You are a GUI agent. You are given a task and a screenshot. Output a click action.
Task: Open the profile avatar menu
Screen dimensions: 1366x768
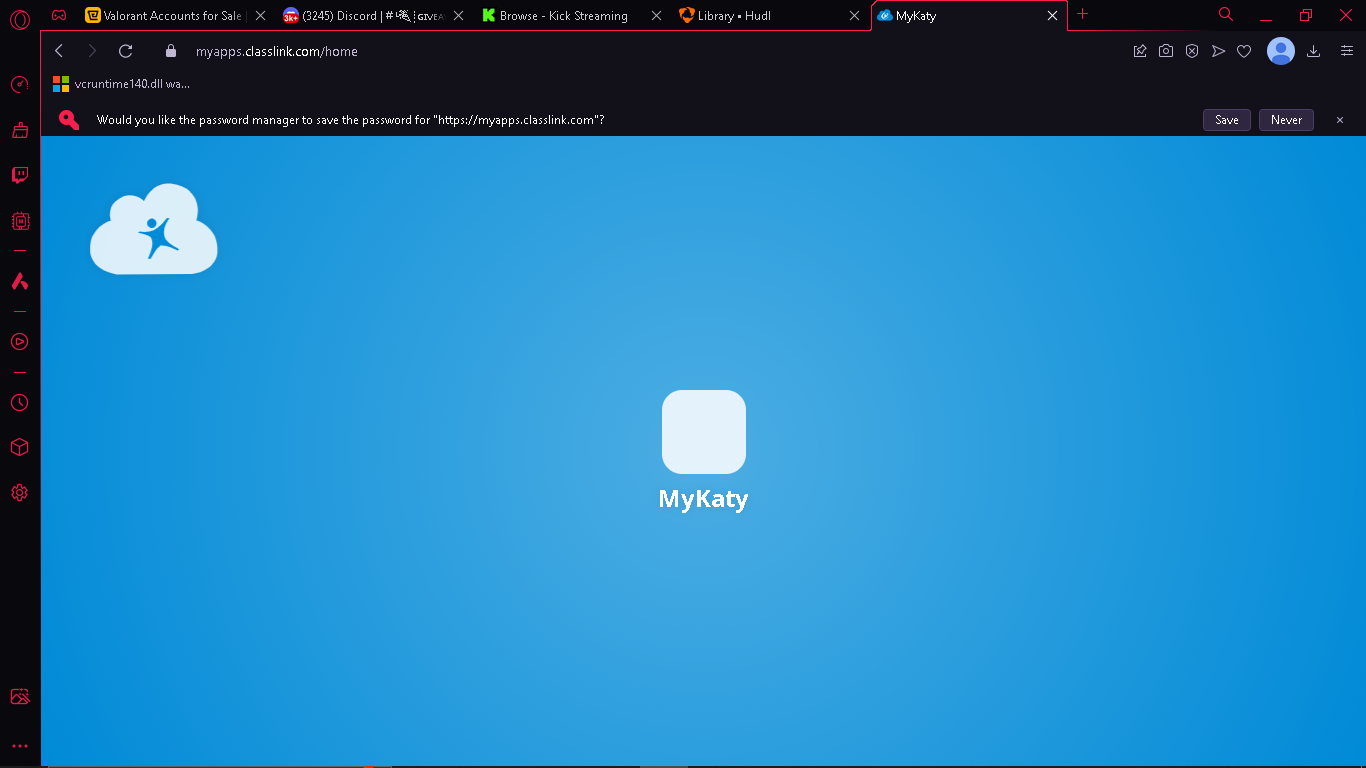pos(1281,51)
